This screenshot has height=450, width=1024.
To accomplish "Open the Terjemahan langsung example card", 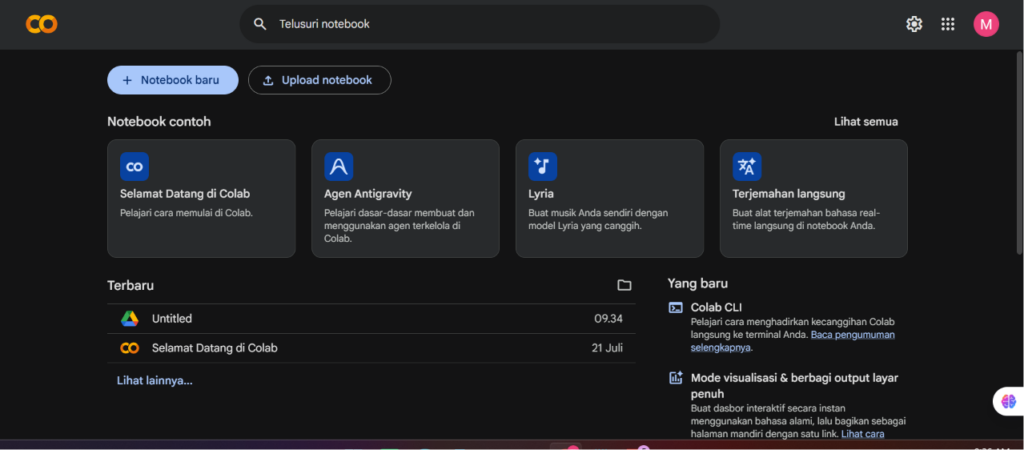I will tap(814, 199).
